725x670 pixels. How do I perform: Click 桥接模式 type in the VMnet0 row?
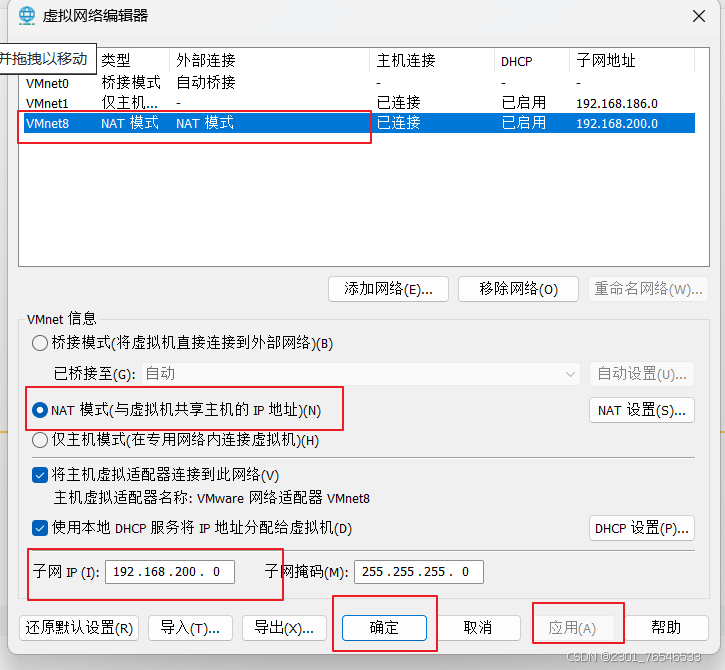[131, 83]
